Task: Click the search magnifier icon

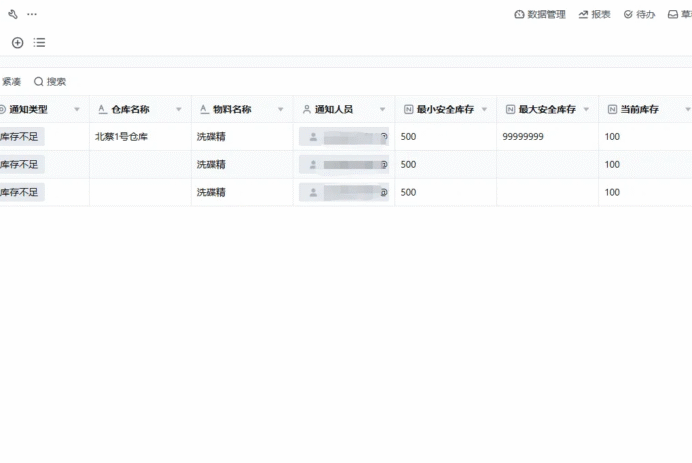Action: [x=39, y=81]
